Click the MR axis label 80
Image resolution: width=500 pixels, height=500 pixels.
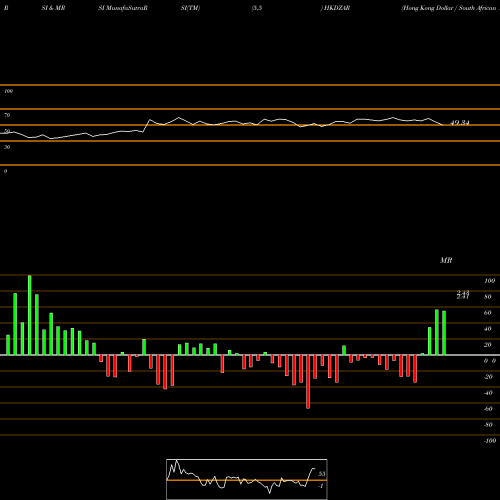[x=488, y=297]
